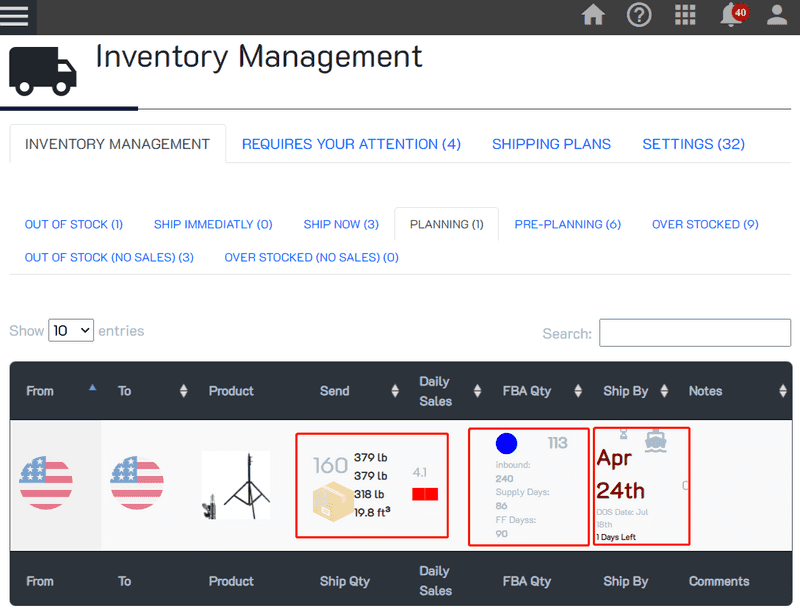This screenshot has height=614, width=800.
Task: Open the notifications bell showing 40 alerts
Action: coord(731,15)
